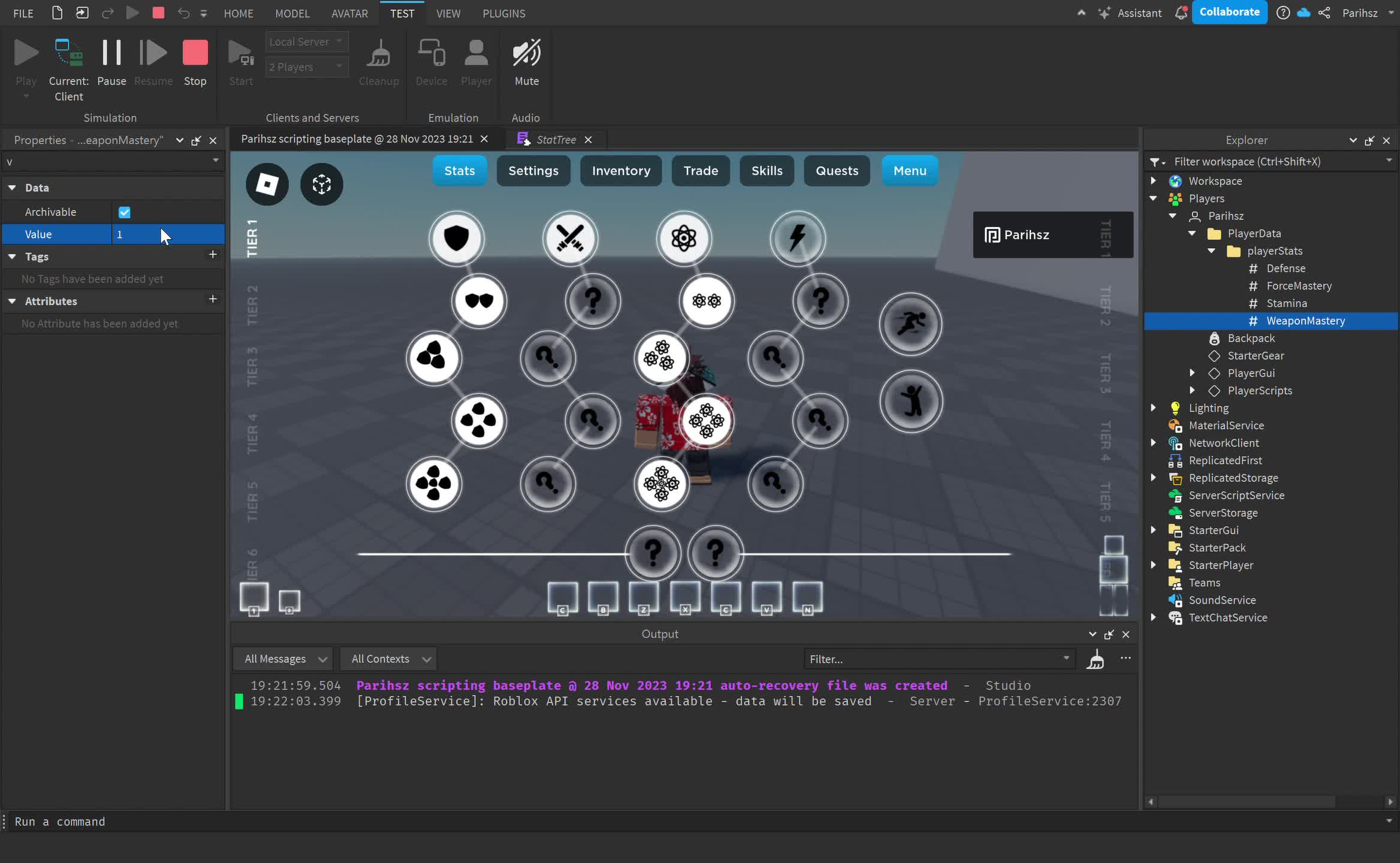Image resolution: width=1400 pixels, height=863 pixels.
Task: Expand ReplicatedStorage in the Explorer
Action: pos(1154,478)
